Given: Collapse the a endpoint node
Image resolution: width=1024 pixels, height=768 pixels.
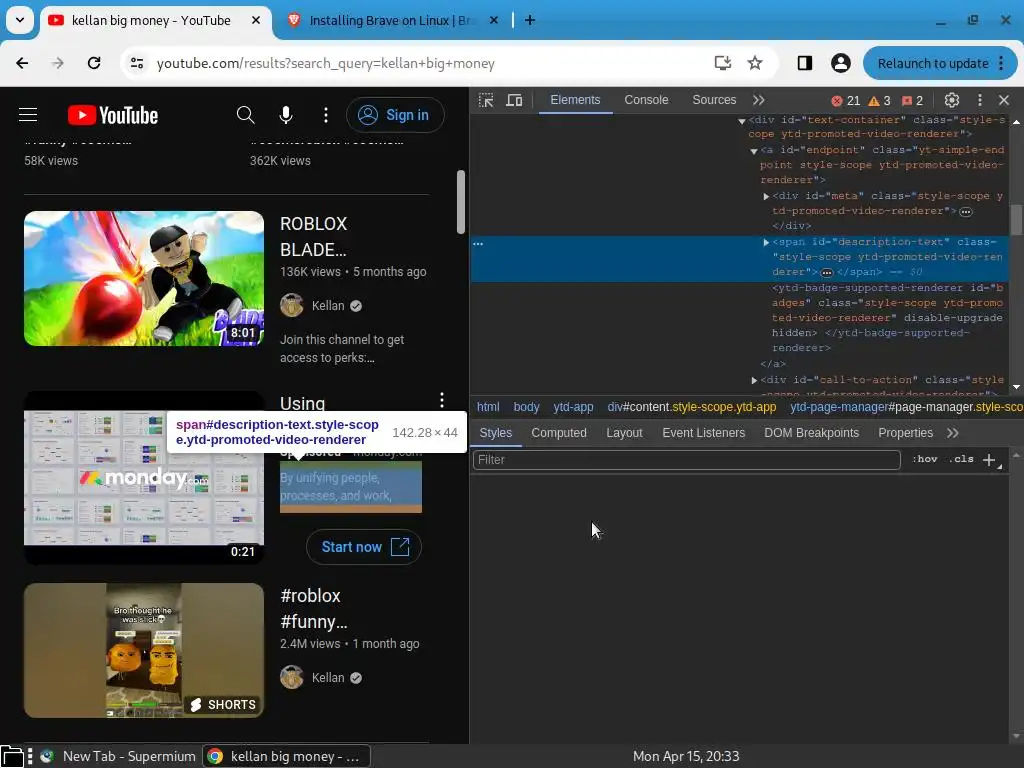Looking at the screenshot, I should click(754, 151).
